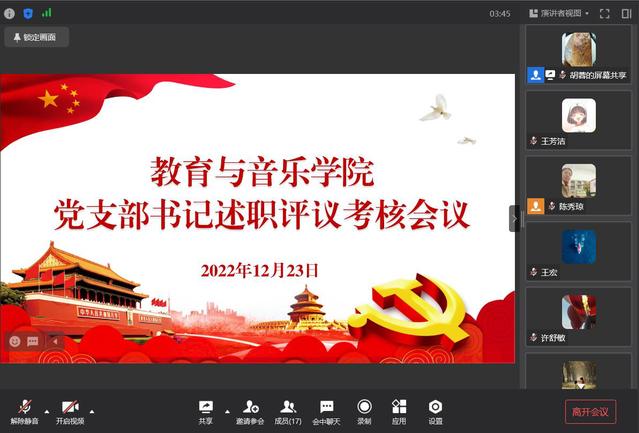
Task: Turn on camera with 开启视频
Action: pyautogui.click(x=70, y=412)
